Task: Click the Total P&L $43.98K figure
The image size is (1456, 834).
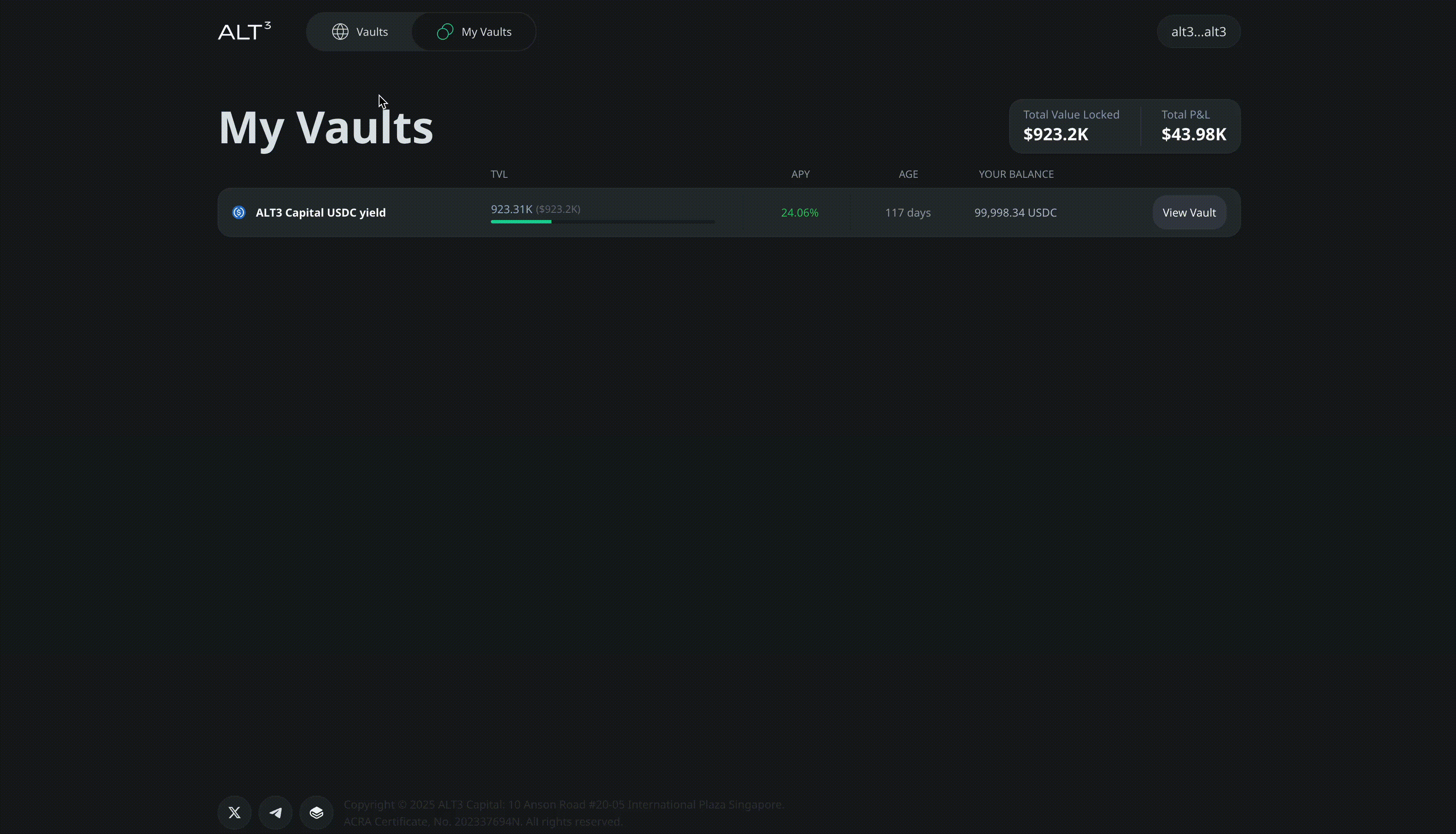Action: [x=1193, y=135]
